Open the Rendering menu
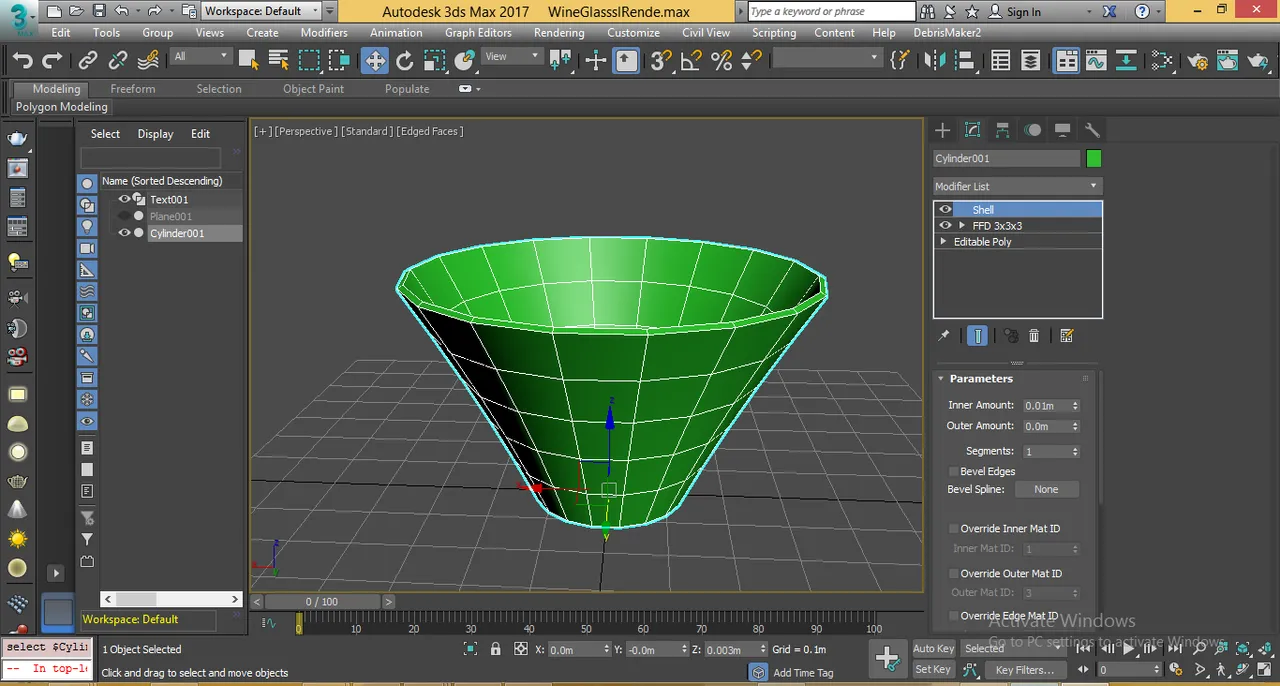 (x=559, y=33)
